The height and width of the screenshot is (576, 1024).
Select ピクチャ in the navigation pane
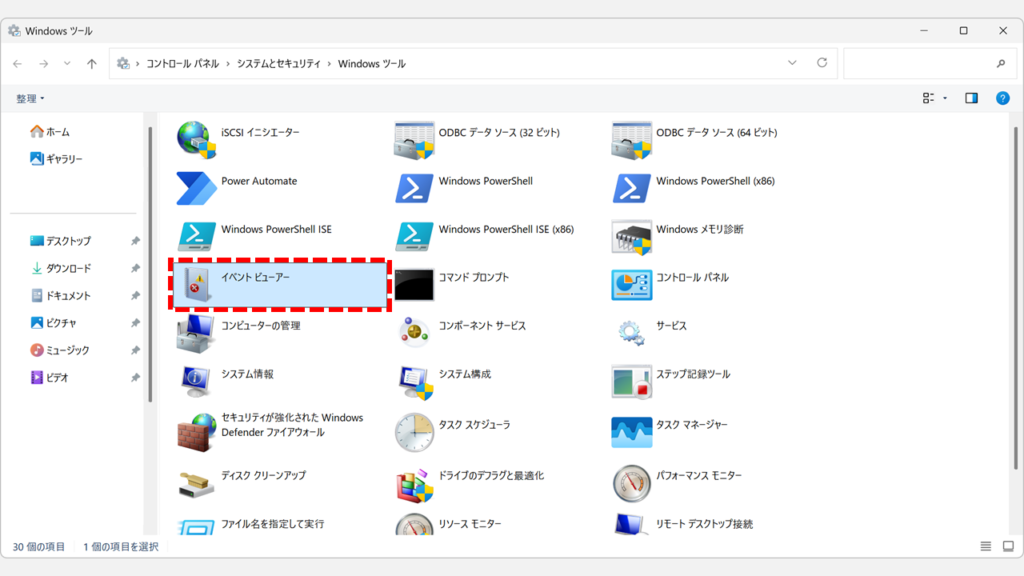(x=61, y=323)
